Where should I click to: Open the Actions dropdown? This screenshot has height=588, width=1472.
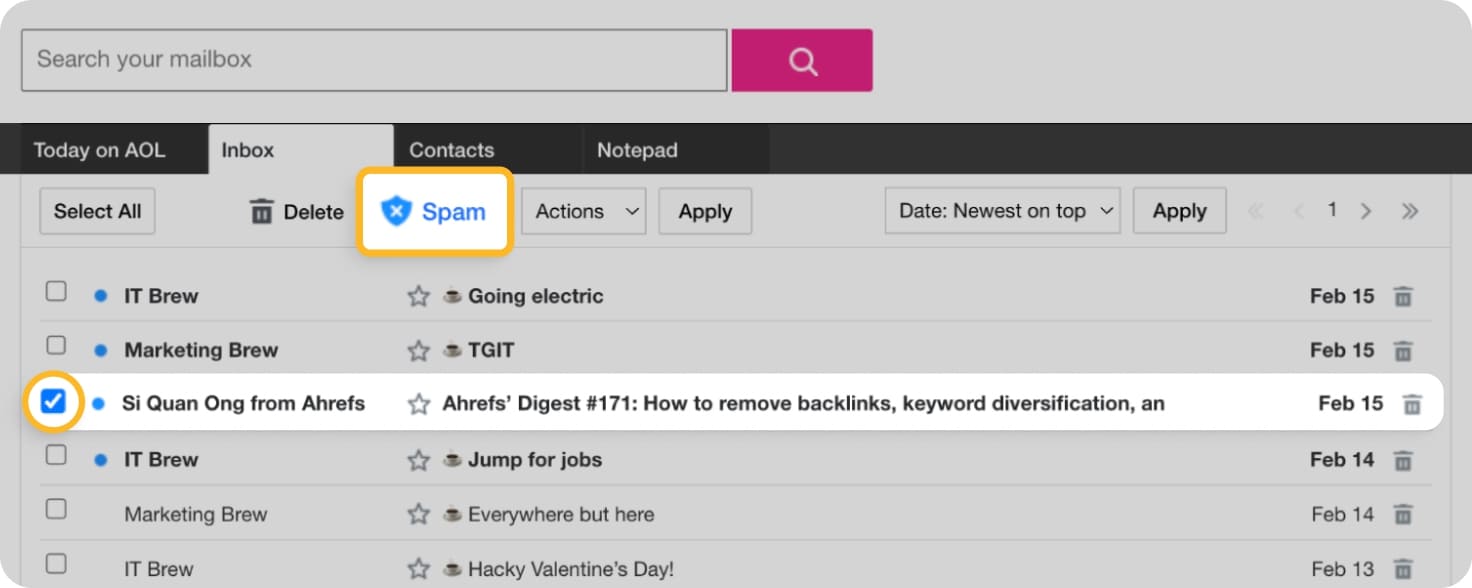tap(583, 211)
